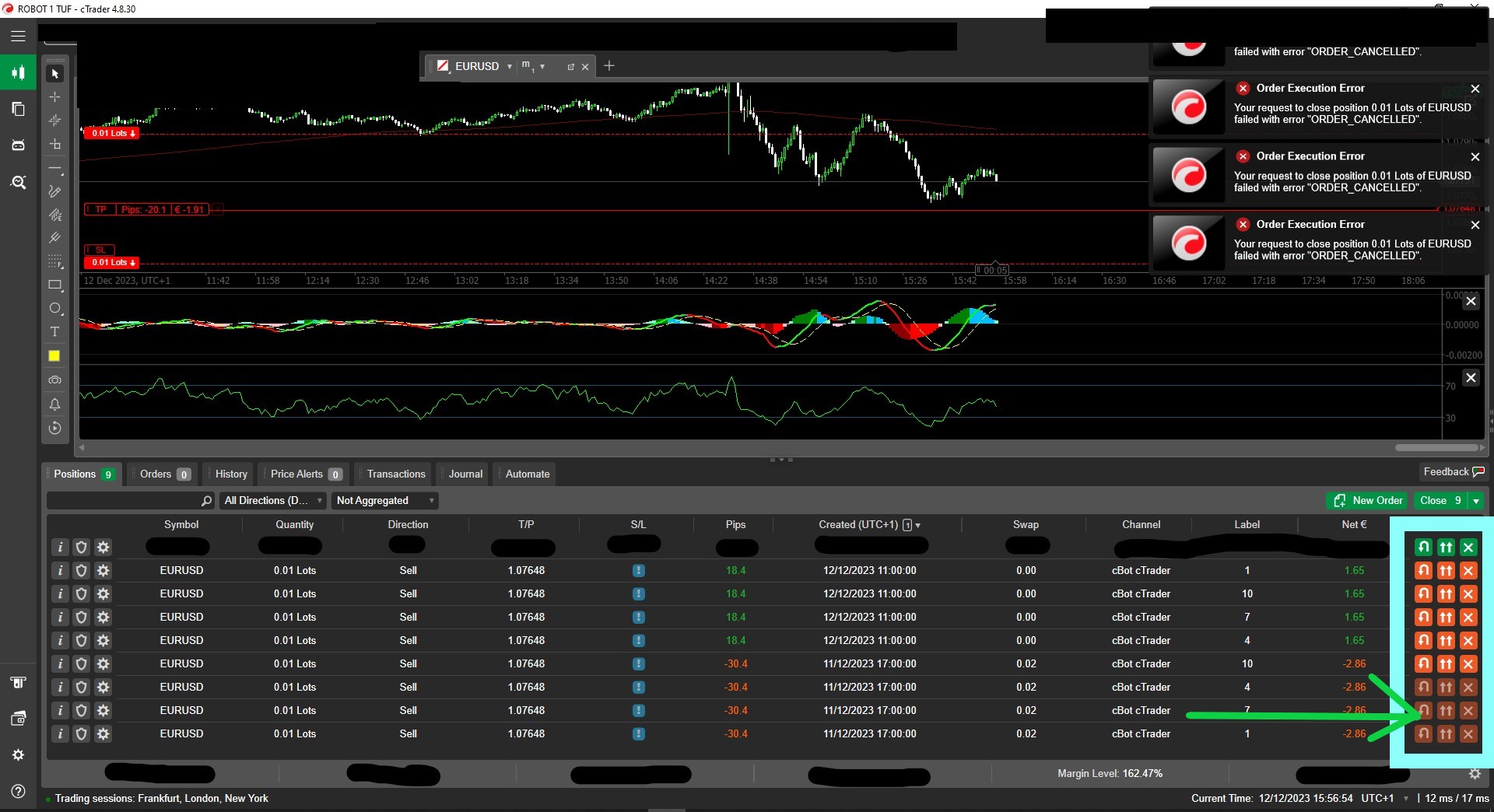Viewport: 1494px width, 812px height.
Task: Take a chart snapshot with the camera icon
Action: coord(54,380)
